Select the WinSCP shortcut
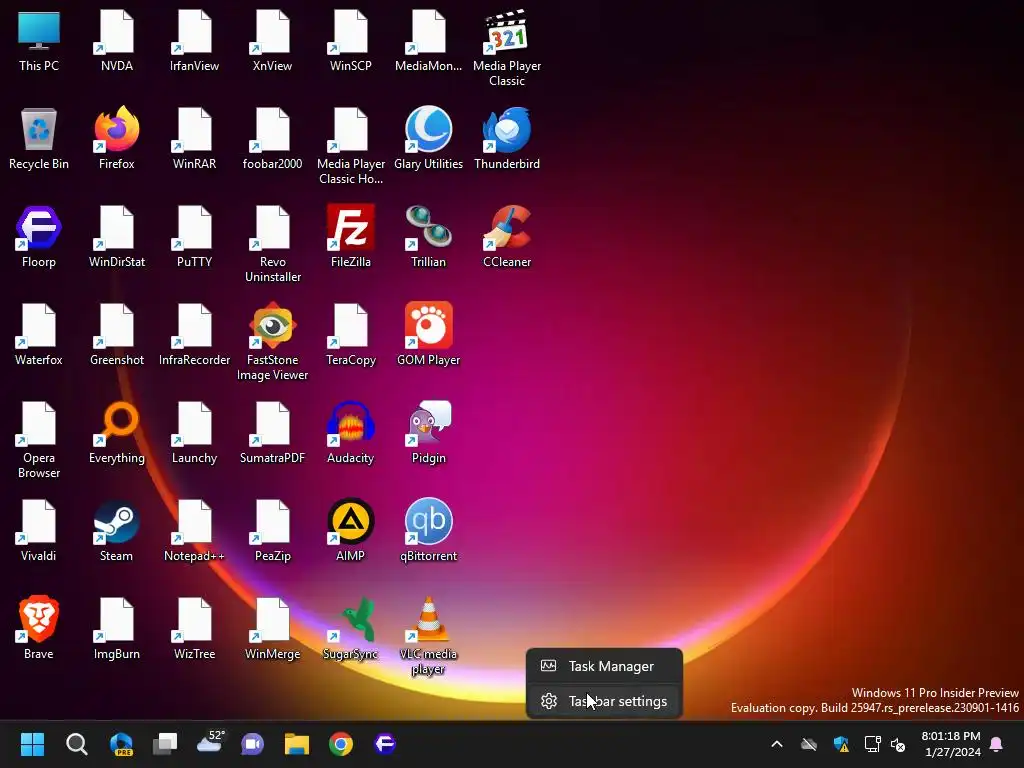1024x768 pixels. 351,40
